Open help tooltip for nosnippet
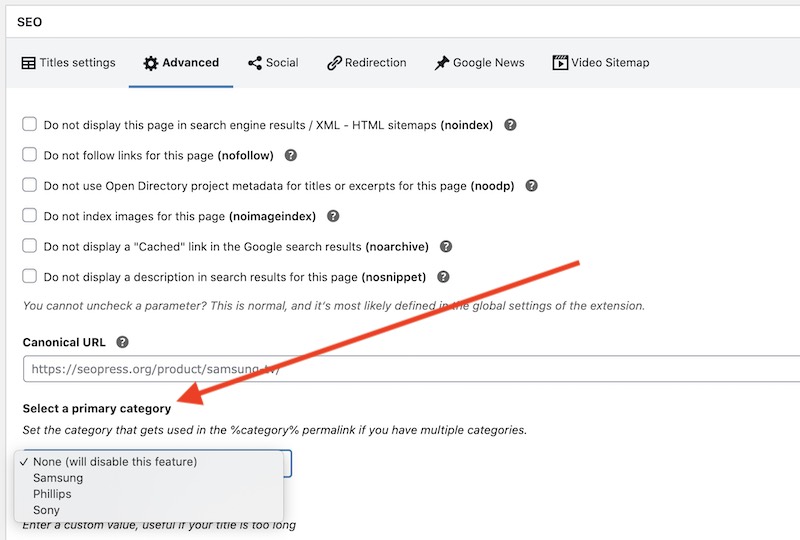The image size is (800, 540). click(x=443, y=277)
